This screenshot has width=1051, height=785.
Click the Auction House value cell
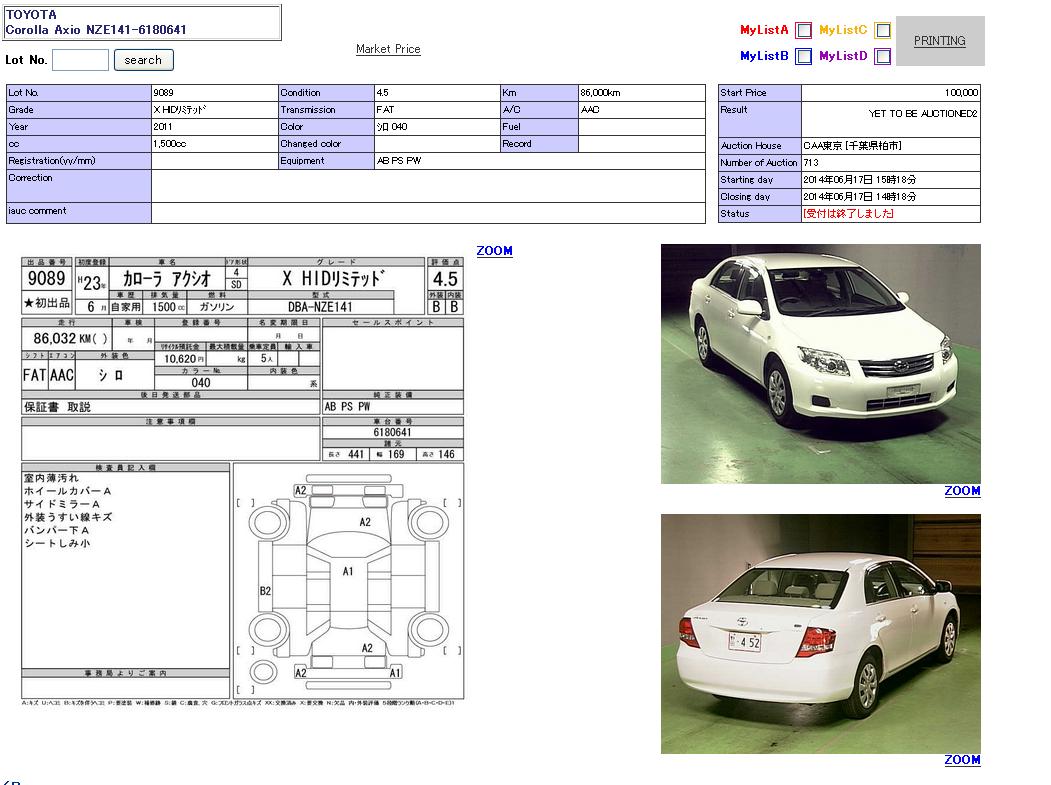click(x=890, y=146)
